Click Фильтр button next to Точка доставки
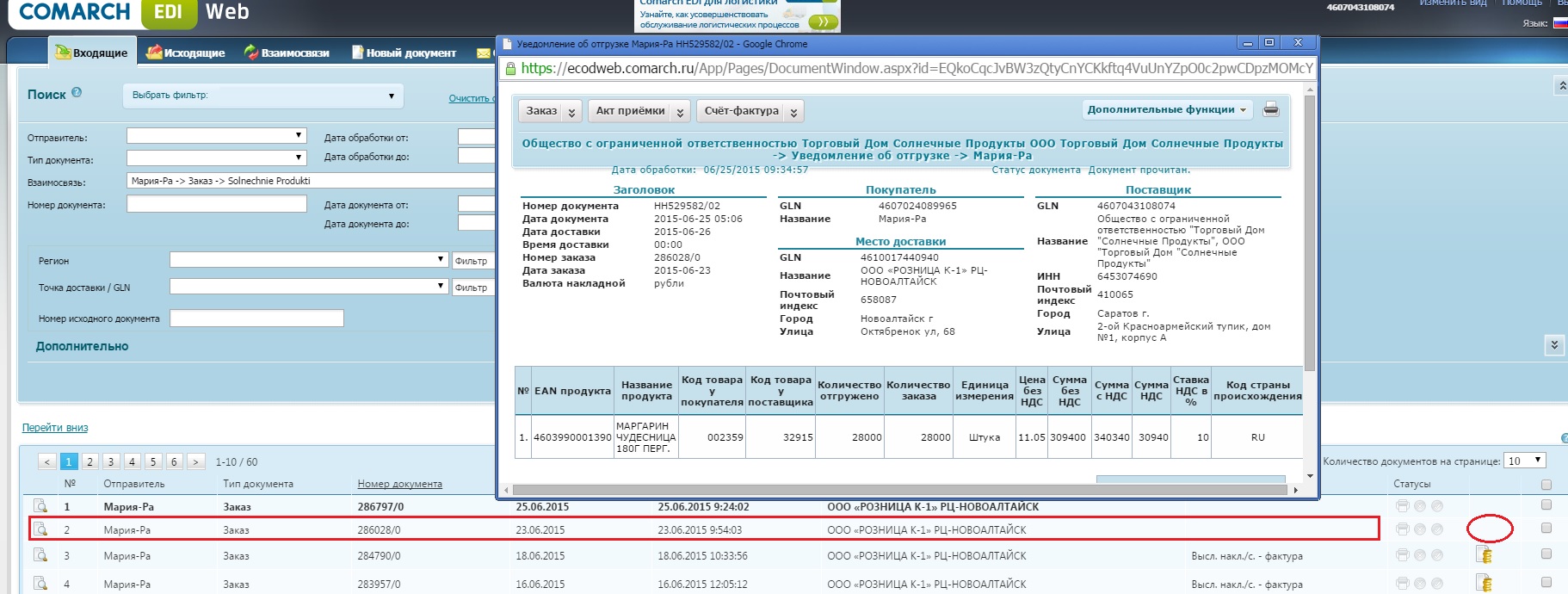The image size is (1568, 594). [473, 287]
